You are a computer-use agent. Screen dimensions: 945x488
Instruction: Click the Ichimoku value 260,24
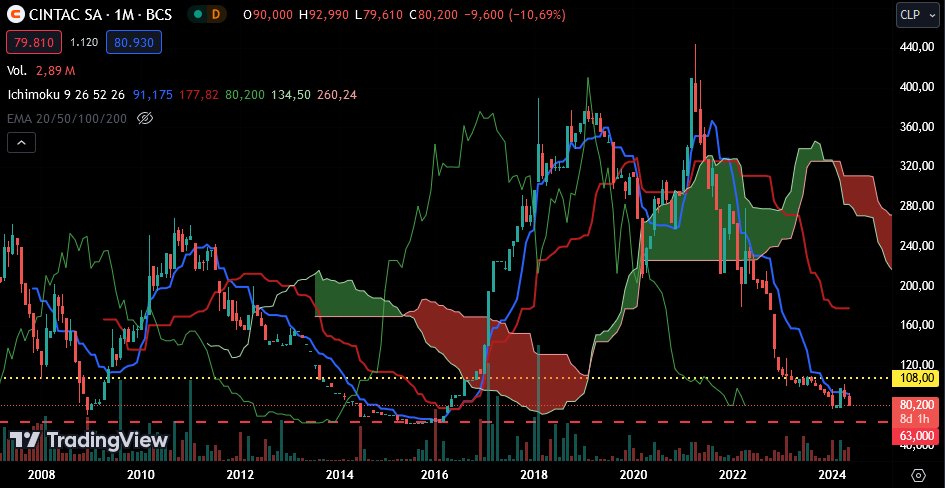click(x=336, y=95)
